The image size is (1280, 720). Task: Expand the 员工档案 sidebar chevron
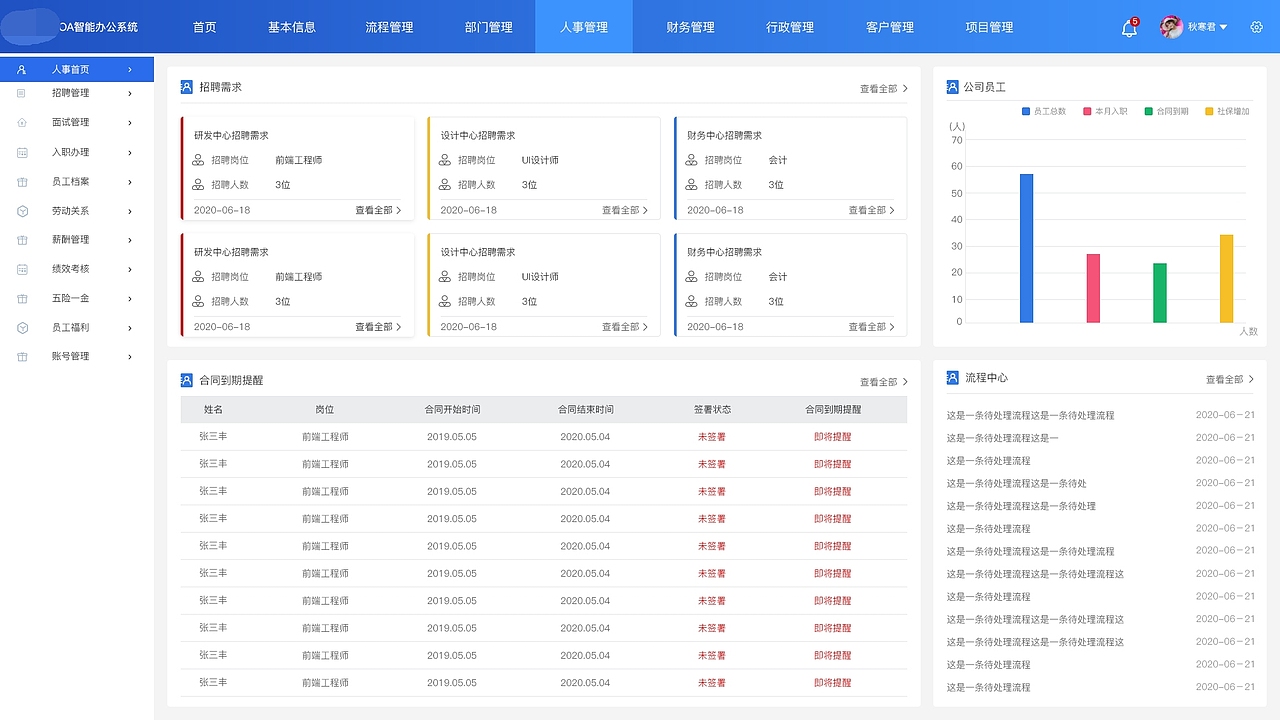point(130,182)
